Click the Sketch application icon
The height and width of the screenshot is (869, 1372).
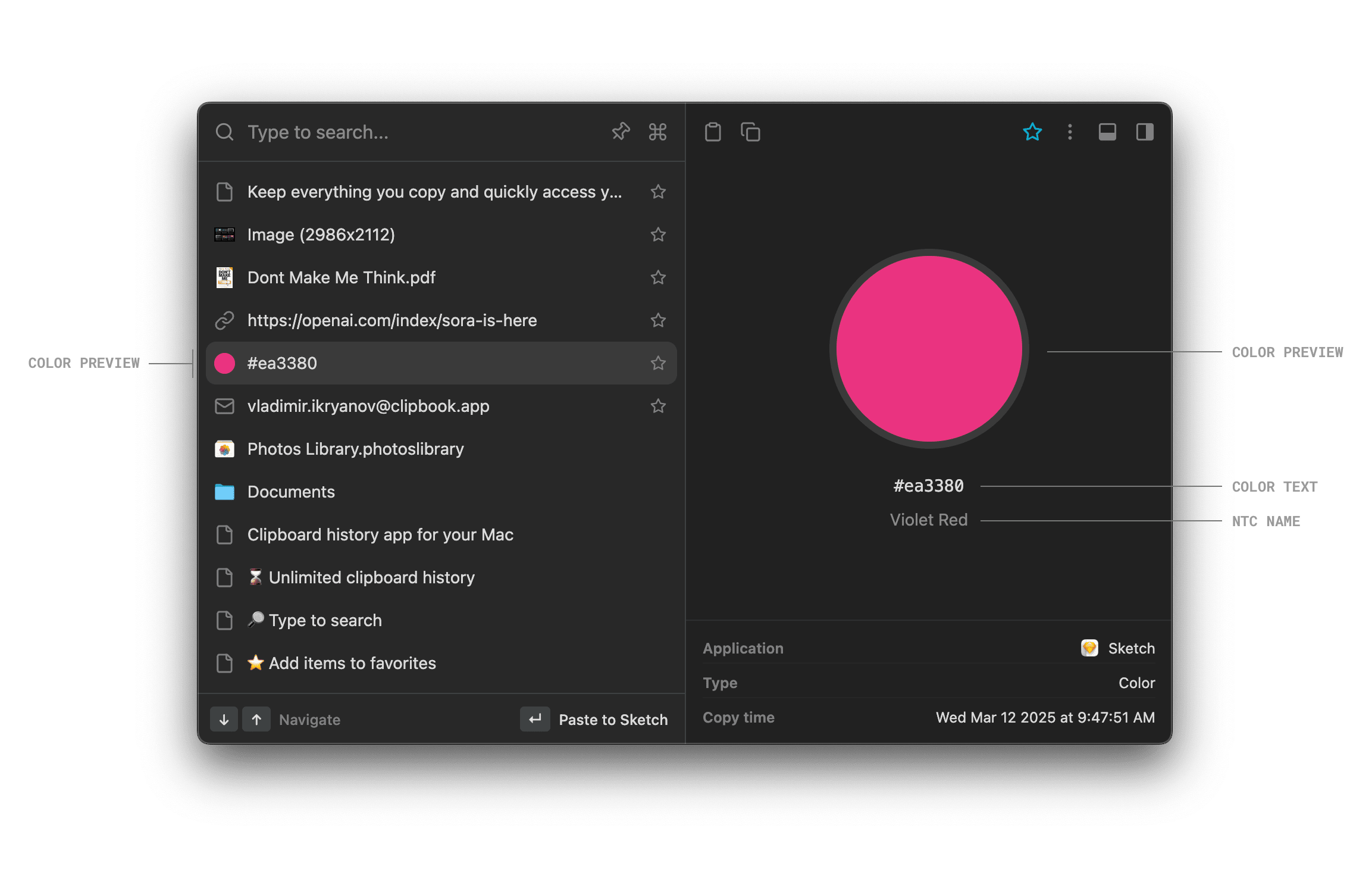coord(1089,648)
